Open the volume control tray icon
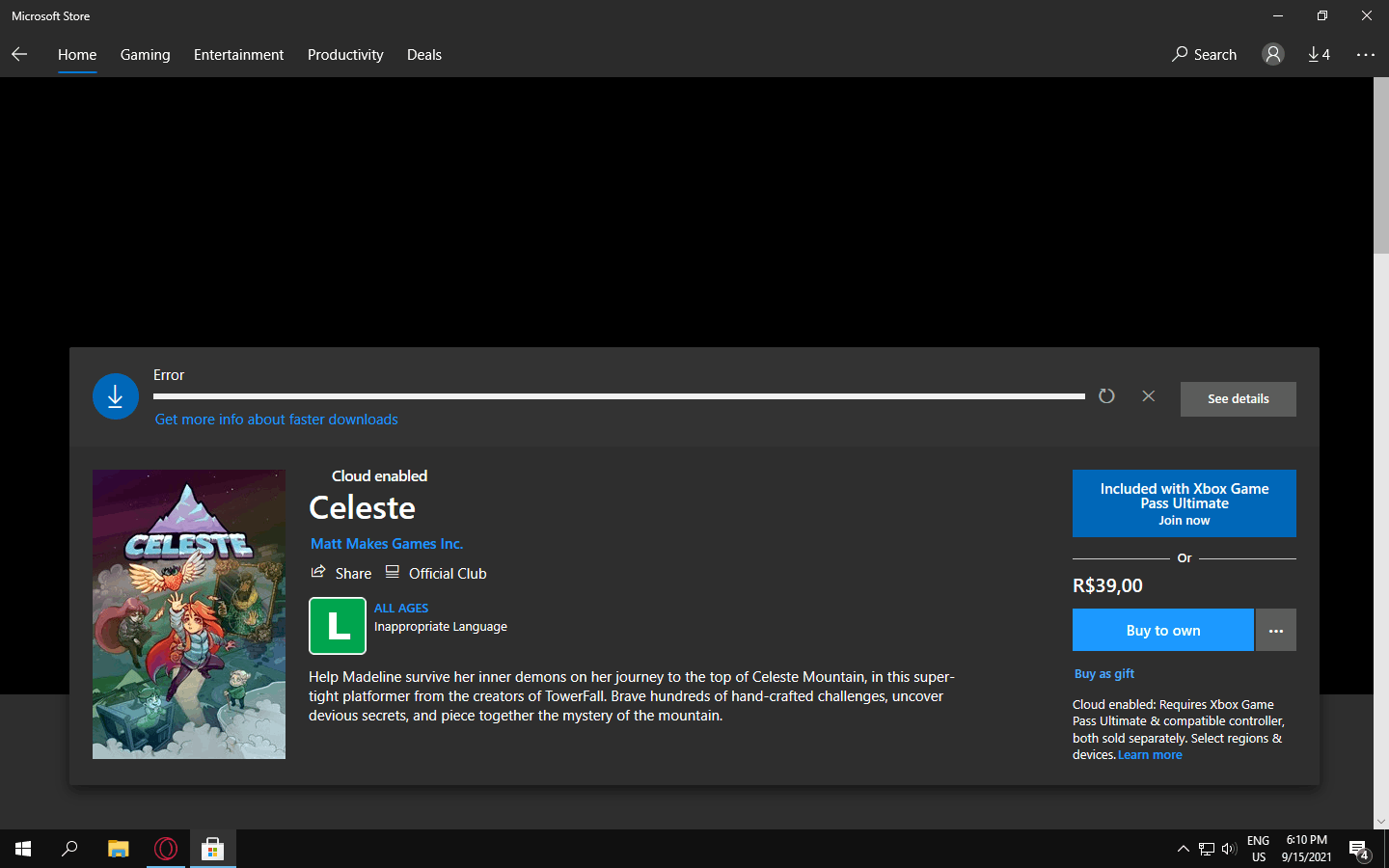The image size is (1389, 868). (x=1229, y=849)
